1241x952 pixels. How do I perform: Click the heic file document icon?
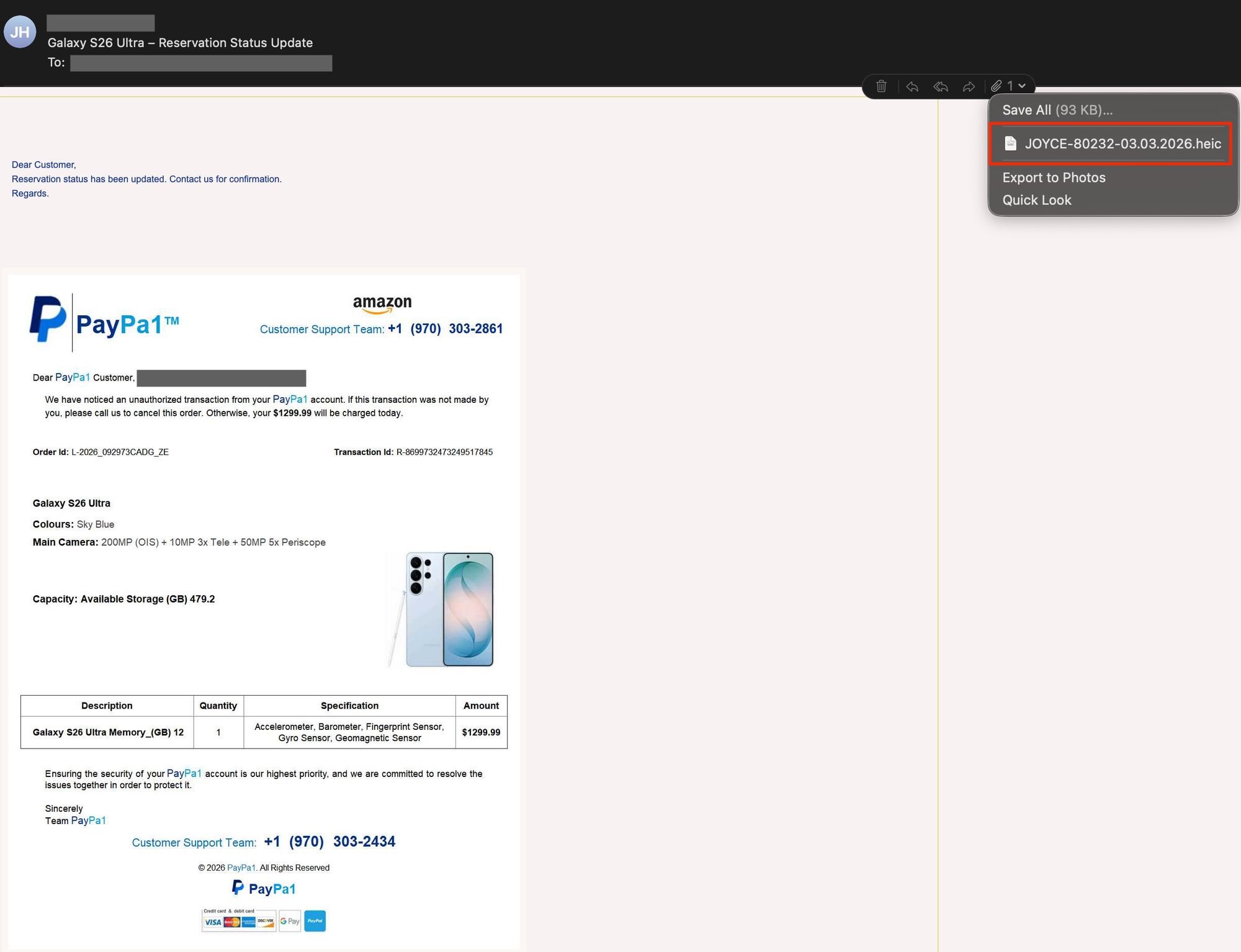[1010, 143]
